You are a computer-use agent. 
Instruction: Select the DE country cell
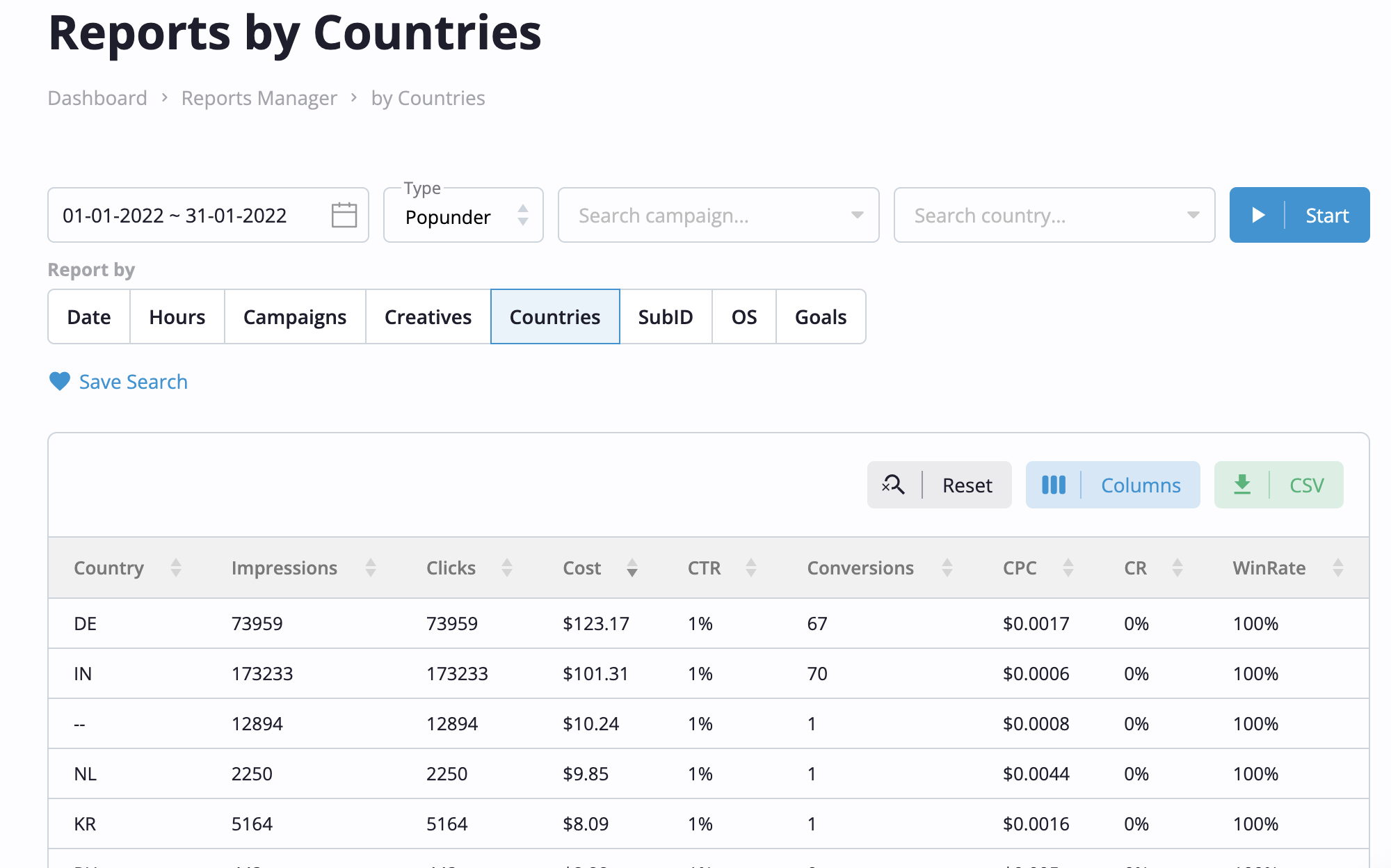pyautogui.click(x=85, y=623)
